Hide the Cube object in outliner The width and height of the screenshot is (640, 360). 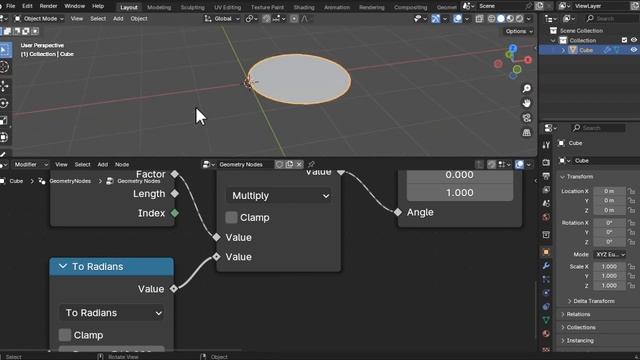633,50
